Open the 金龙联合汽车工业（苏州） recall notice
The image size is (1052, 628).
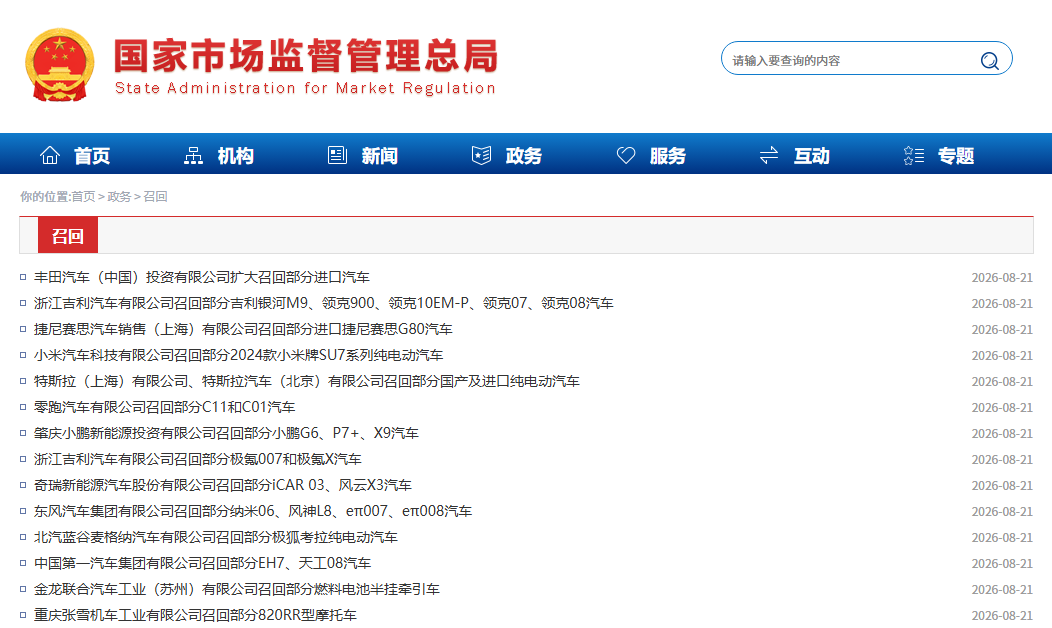pyautogui.click(x=237, y=590)
